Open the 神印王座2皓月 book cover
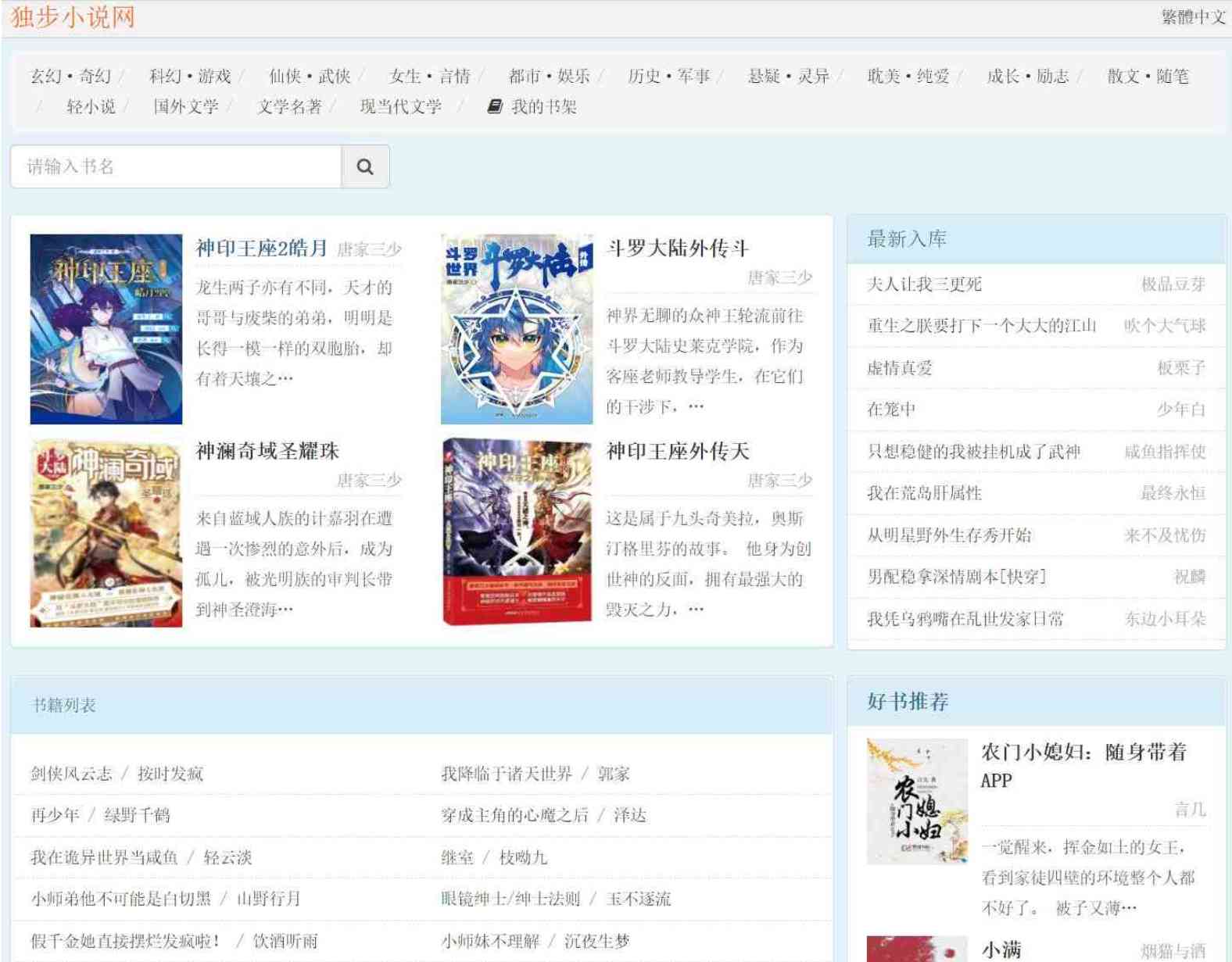Screen dimensions: 1232x962 pyautogui.click(x=106, y=329)
